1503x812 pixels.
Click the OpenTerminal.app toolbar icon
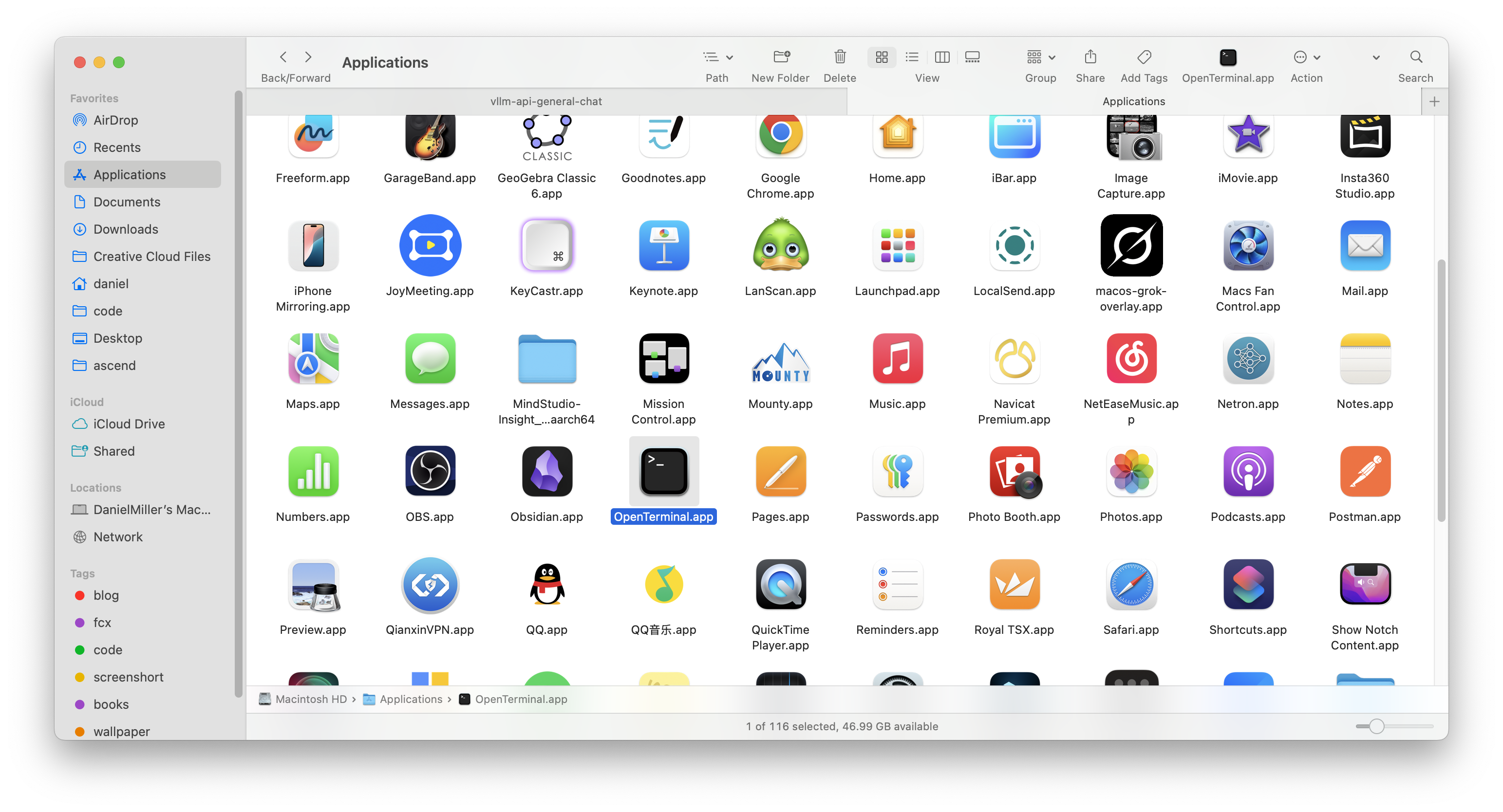1228,57
